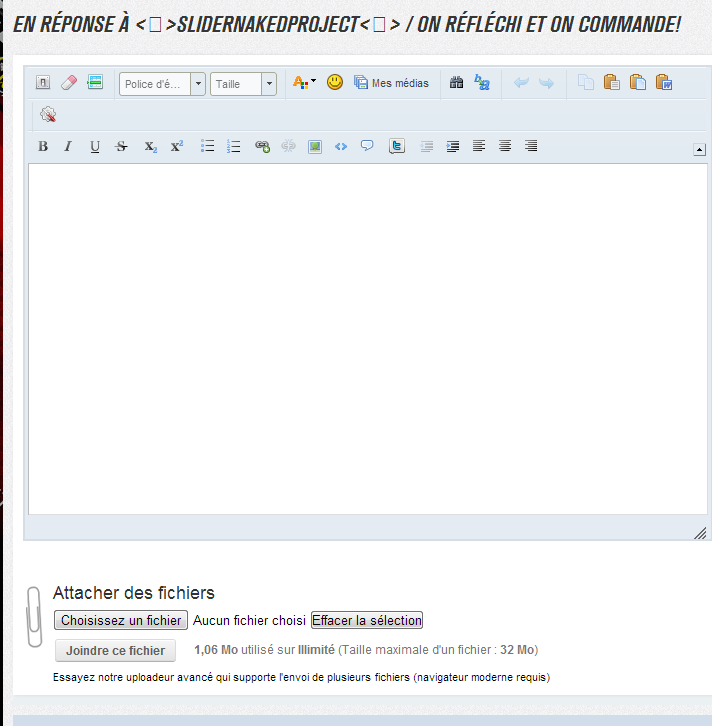Screen dimensions: 712x726
Task: Open the text color picker
Action: pyautogui.click(x=302, y=83)
